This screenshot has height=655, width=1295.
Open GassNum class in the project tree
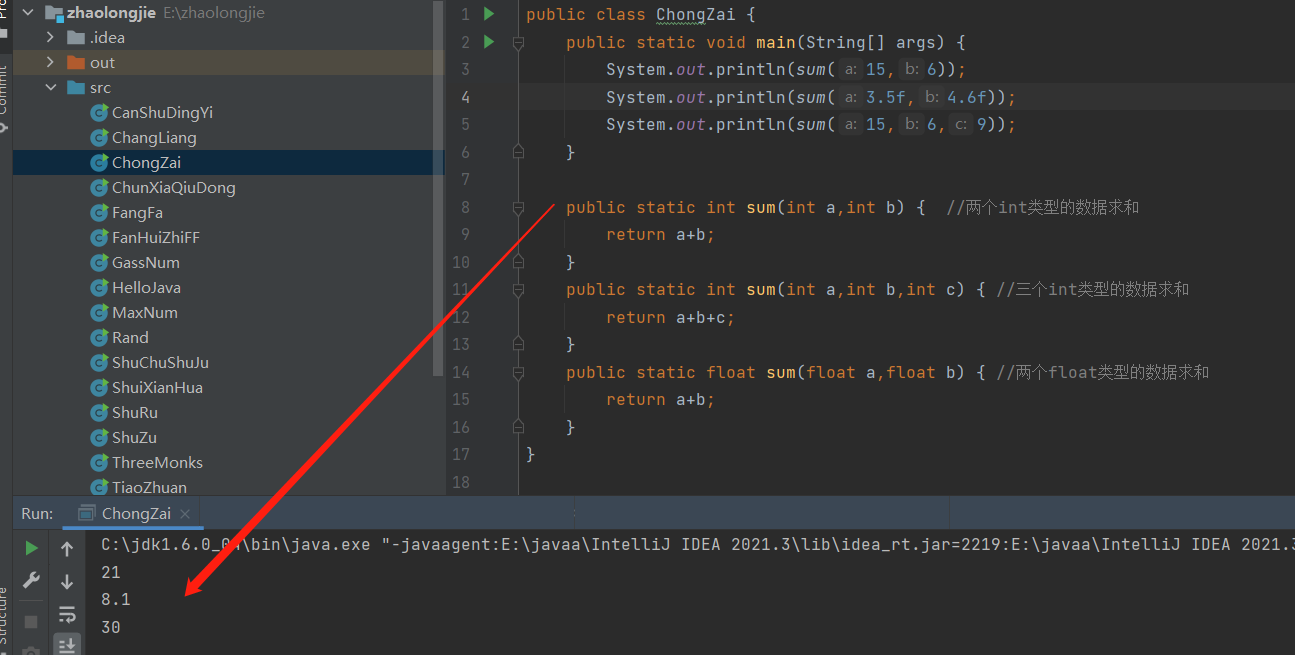[x=146, y=263]
